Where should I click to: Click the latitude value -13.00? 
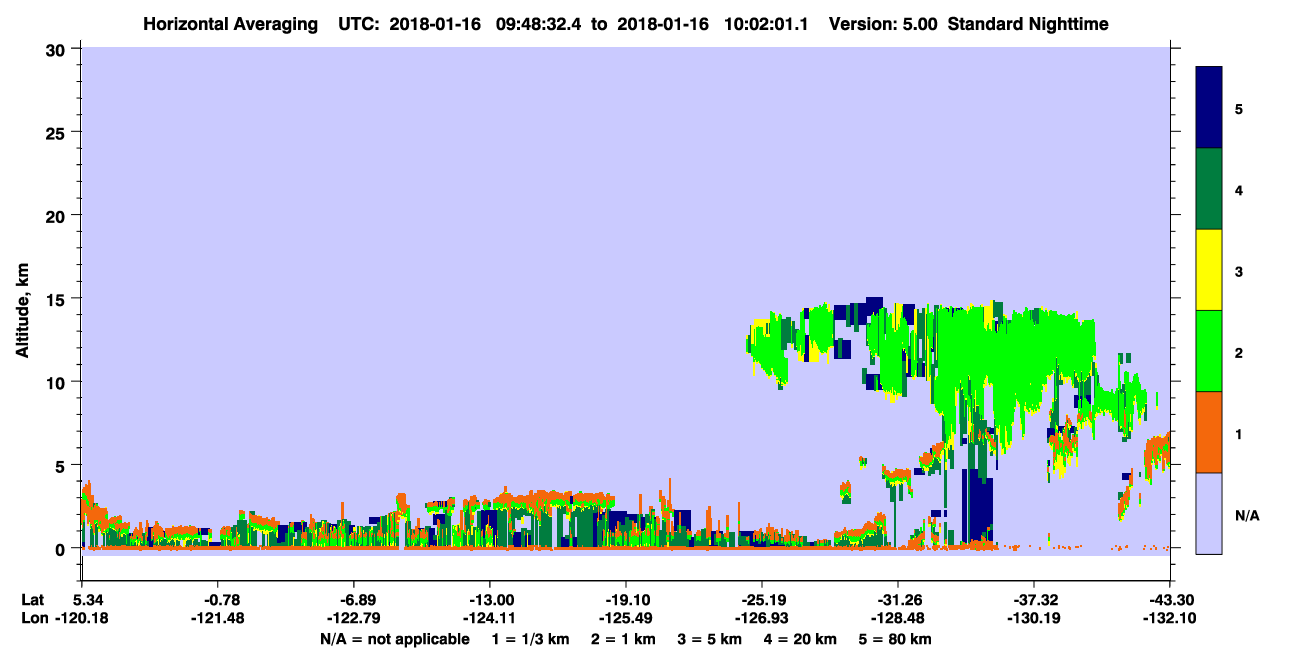[490, 600]
